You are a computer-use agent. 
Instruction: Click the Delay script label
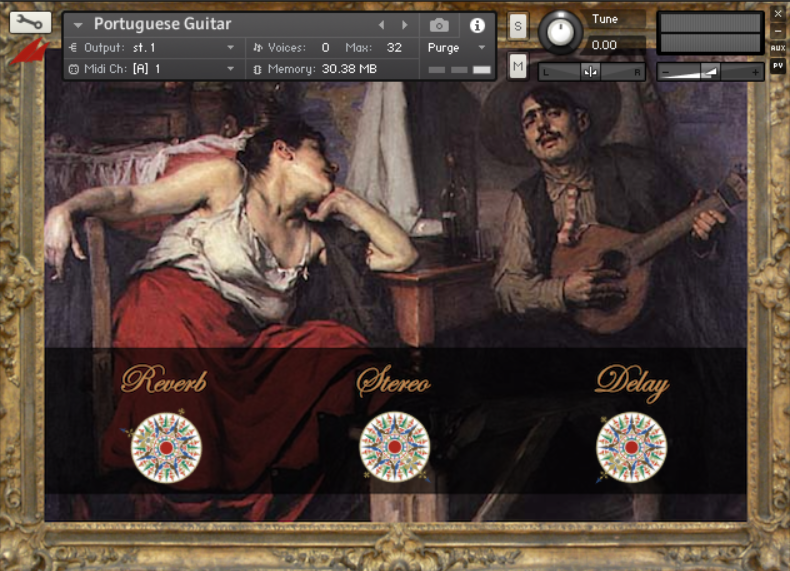[x=632, y=384]
